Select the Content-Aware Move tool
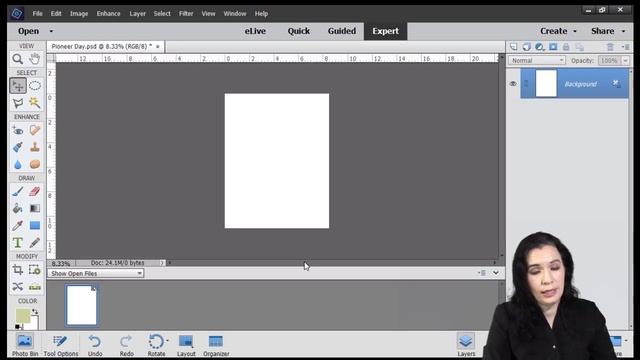This screenshot has width=640, height=360. (x=18, y=287)
